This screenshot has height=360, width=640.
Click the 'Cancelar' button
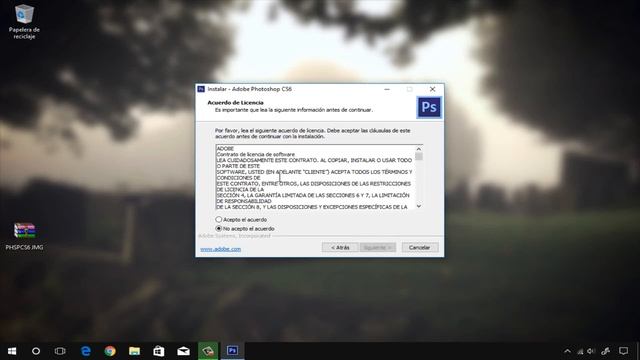420,247
